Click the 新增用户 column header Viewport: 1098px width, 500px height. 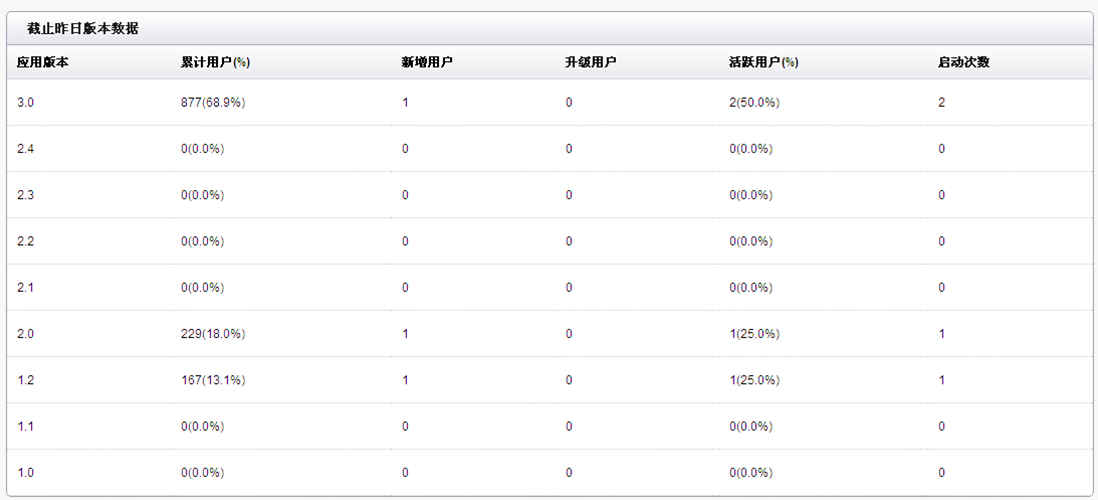427,62
